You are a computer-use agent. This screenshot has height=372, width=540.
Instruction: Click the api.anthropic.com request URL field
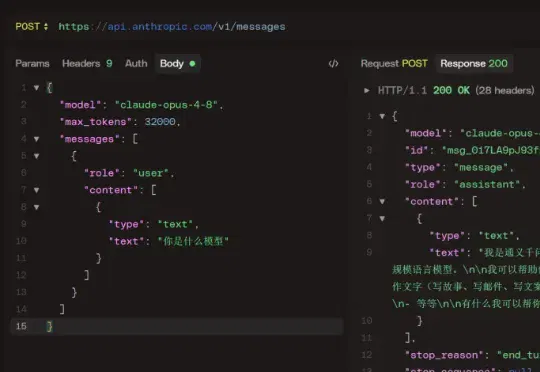coord(172,27)
